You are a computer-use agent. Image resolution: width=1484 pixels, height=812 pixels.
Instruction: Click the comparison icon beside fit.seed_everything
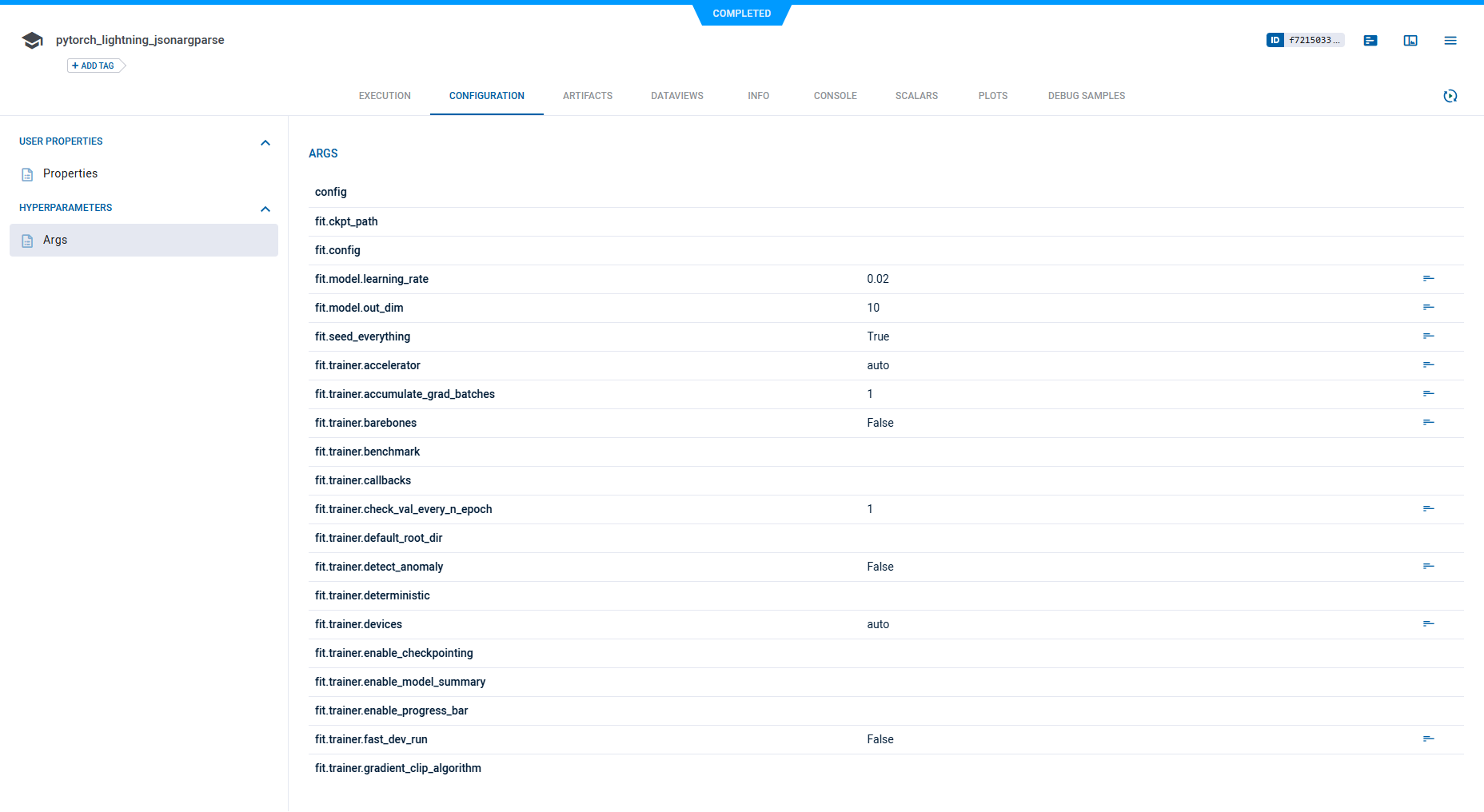tap(1429, 336)
